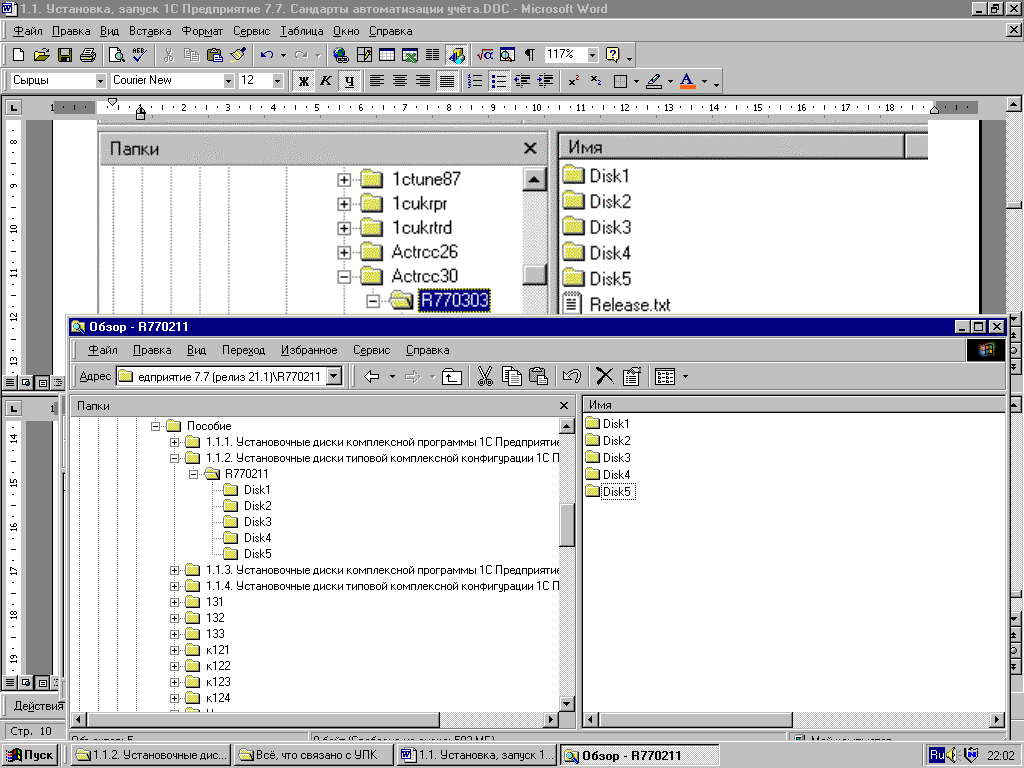This screenshot has height=768, width=1024.
Task: Align text left in Word
Action: 377,81
